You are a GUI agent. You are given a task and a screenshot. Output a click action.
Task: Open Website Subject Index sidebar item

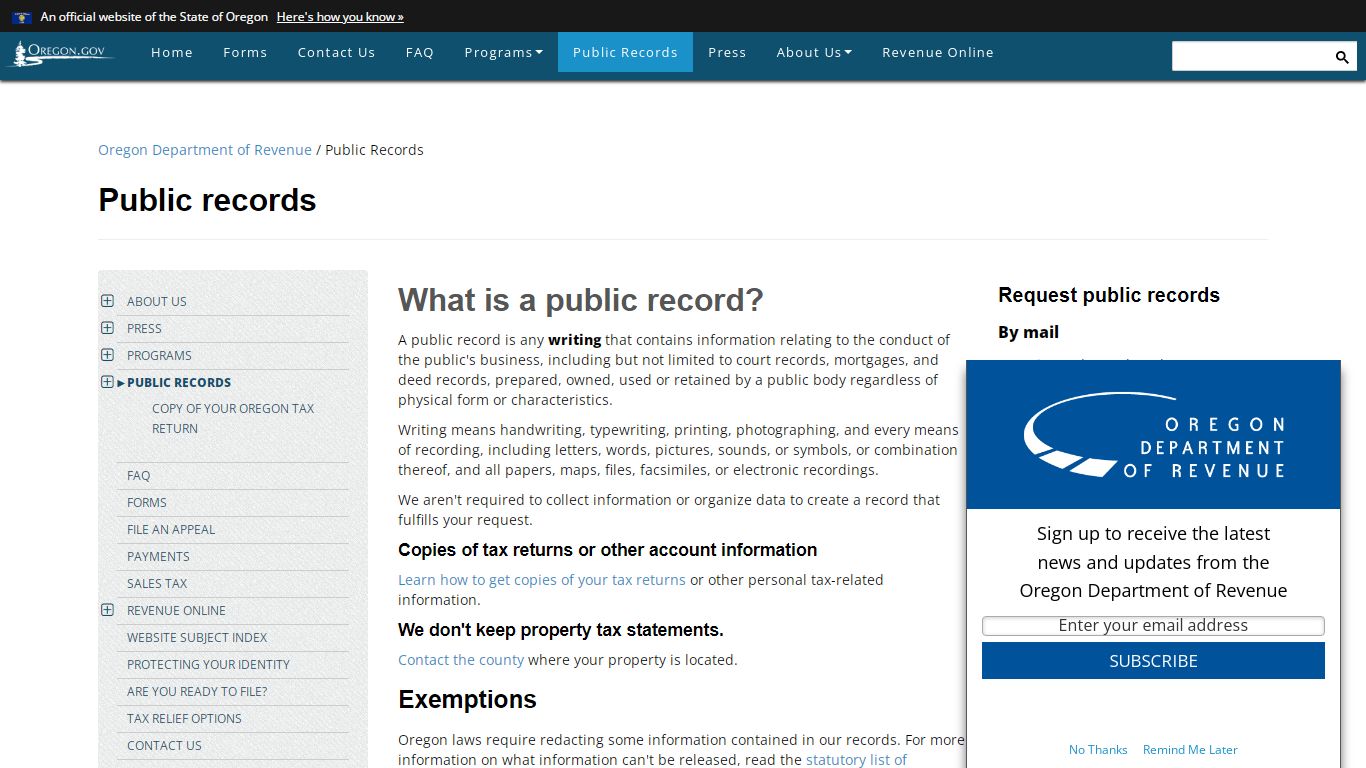click(197, 638)
